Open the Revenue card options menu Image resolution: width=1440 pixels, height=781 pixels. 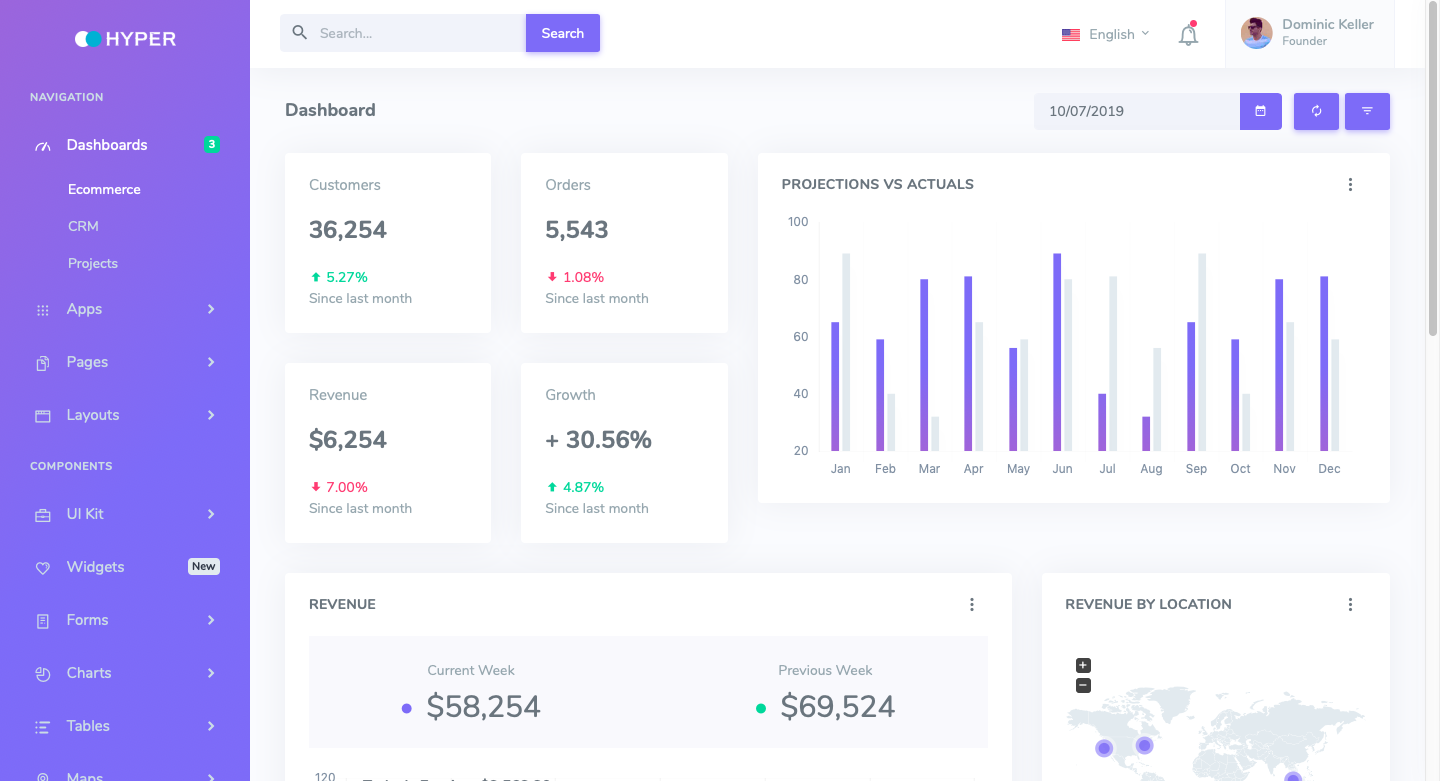coord(971,604)
